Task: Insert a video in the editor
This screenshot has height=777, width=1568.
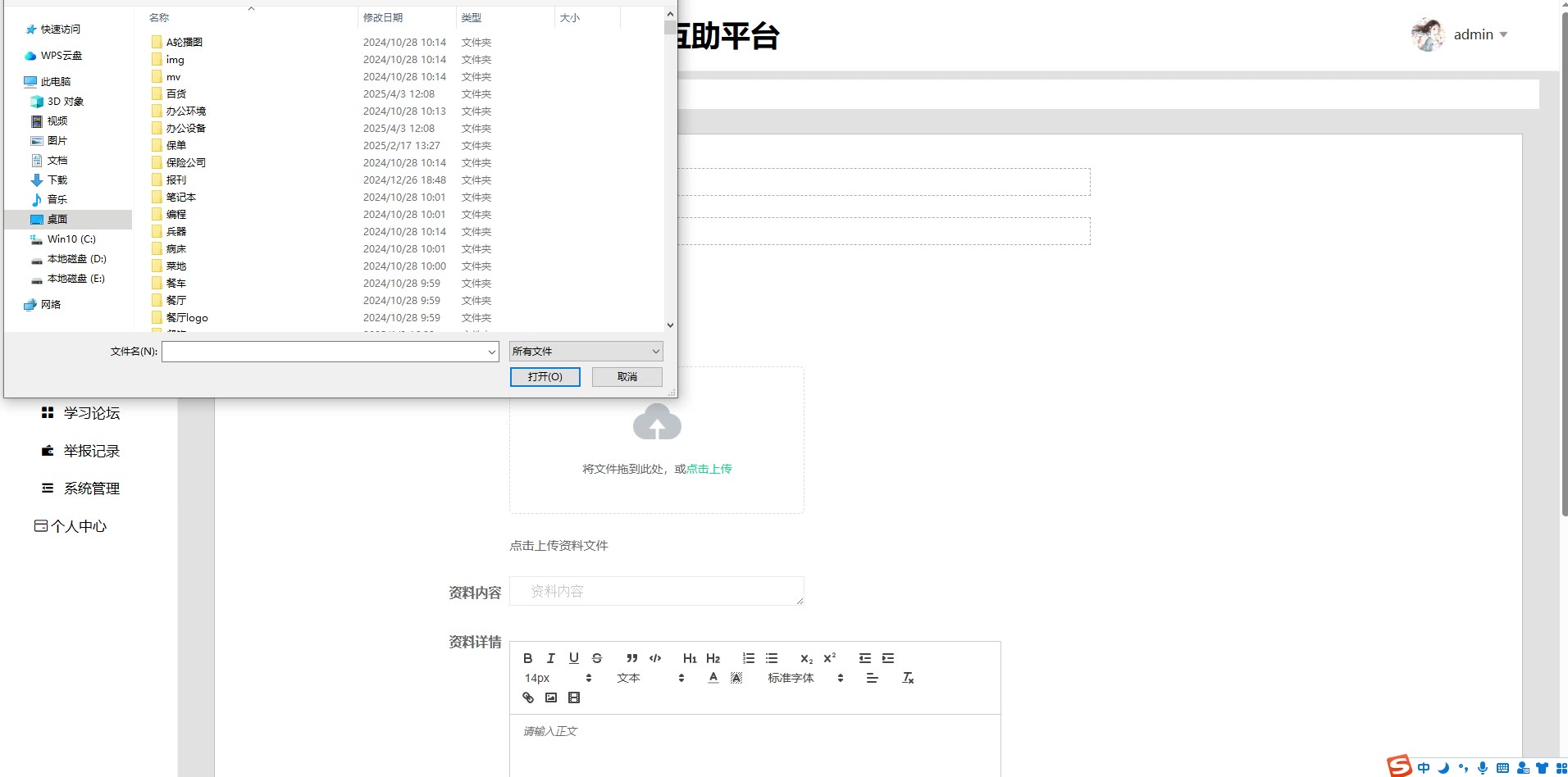Action: (x=574, y=697)
